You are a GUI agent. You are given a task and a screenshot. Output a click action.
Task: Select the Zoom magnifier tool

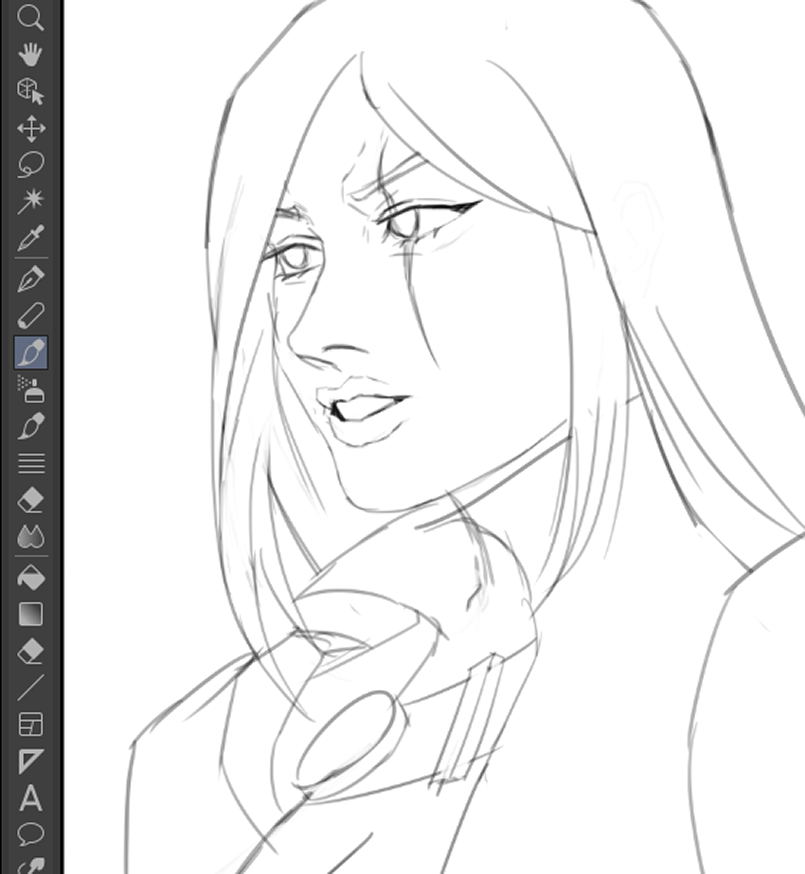(31, 17)
